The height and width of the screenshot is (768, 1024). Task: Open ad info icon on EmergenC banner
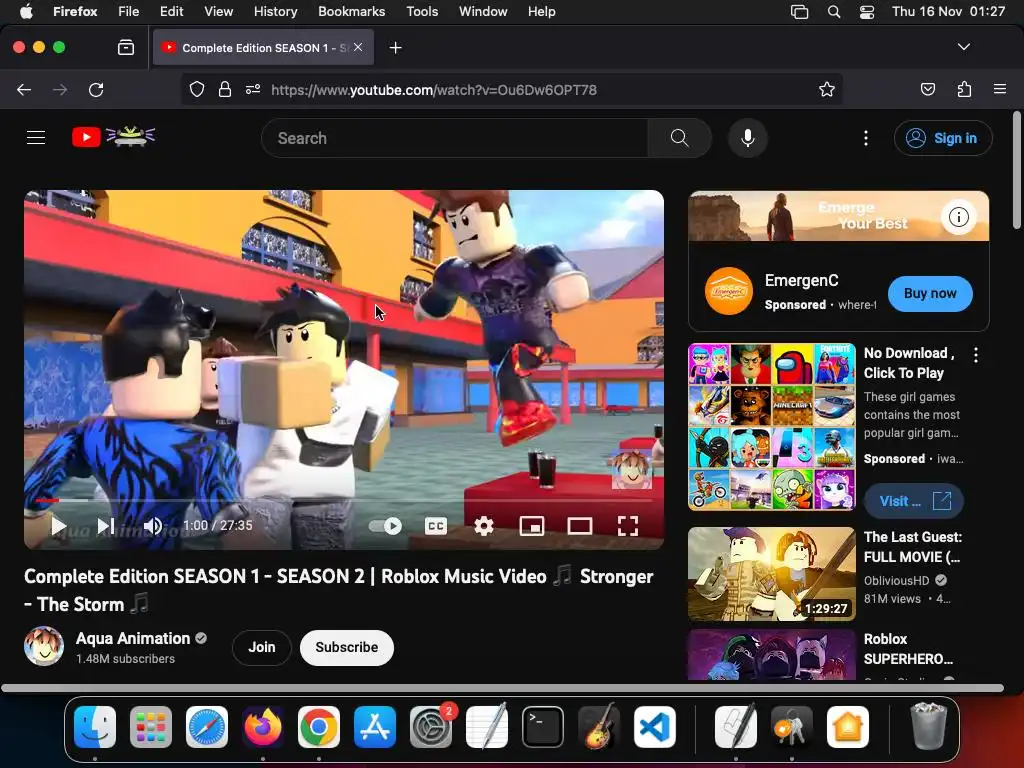pyautogui.click(x=959, y=217)
